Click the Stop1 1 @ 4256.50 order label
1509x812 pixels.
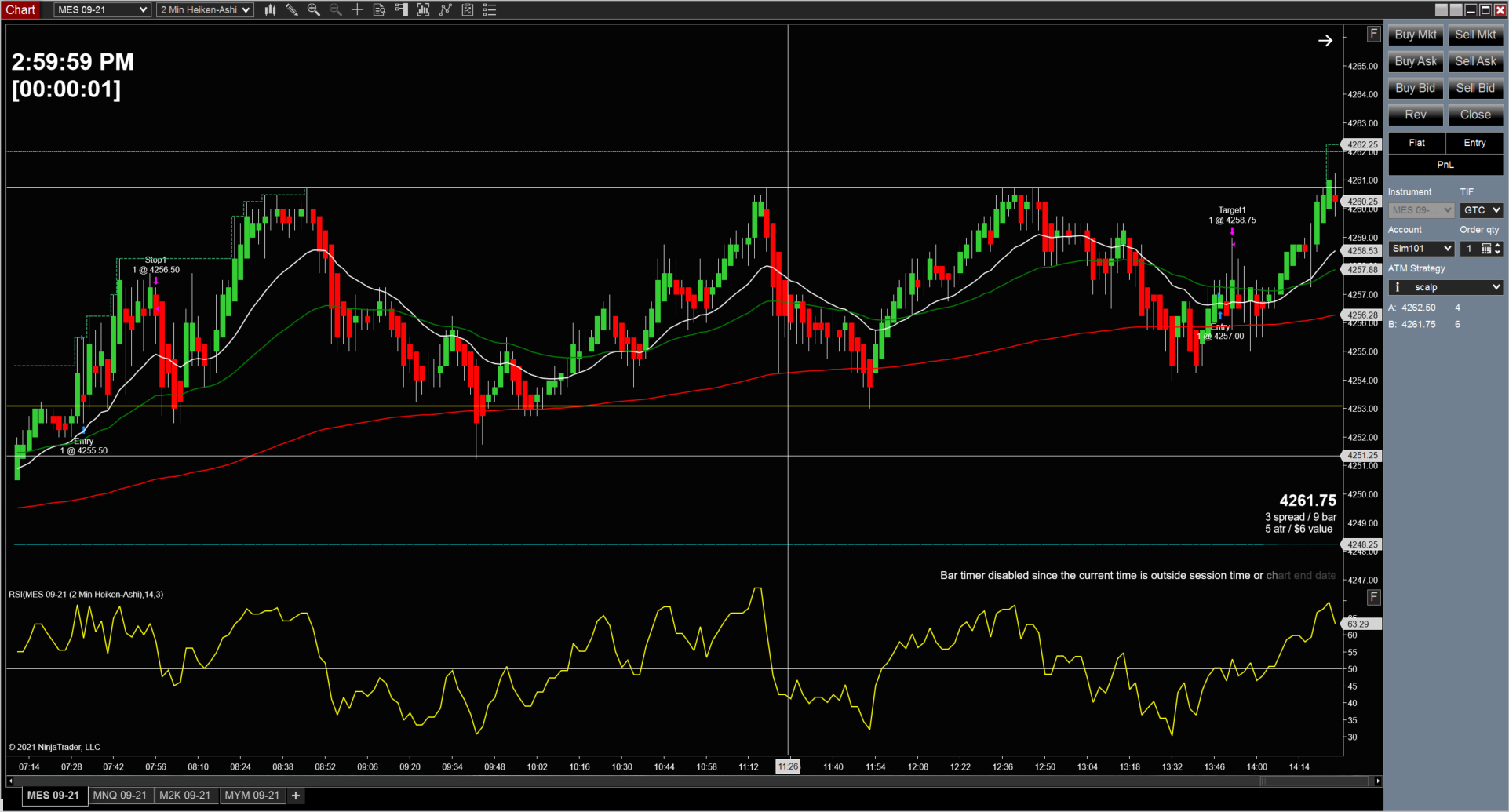point(155,265)
